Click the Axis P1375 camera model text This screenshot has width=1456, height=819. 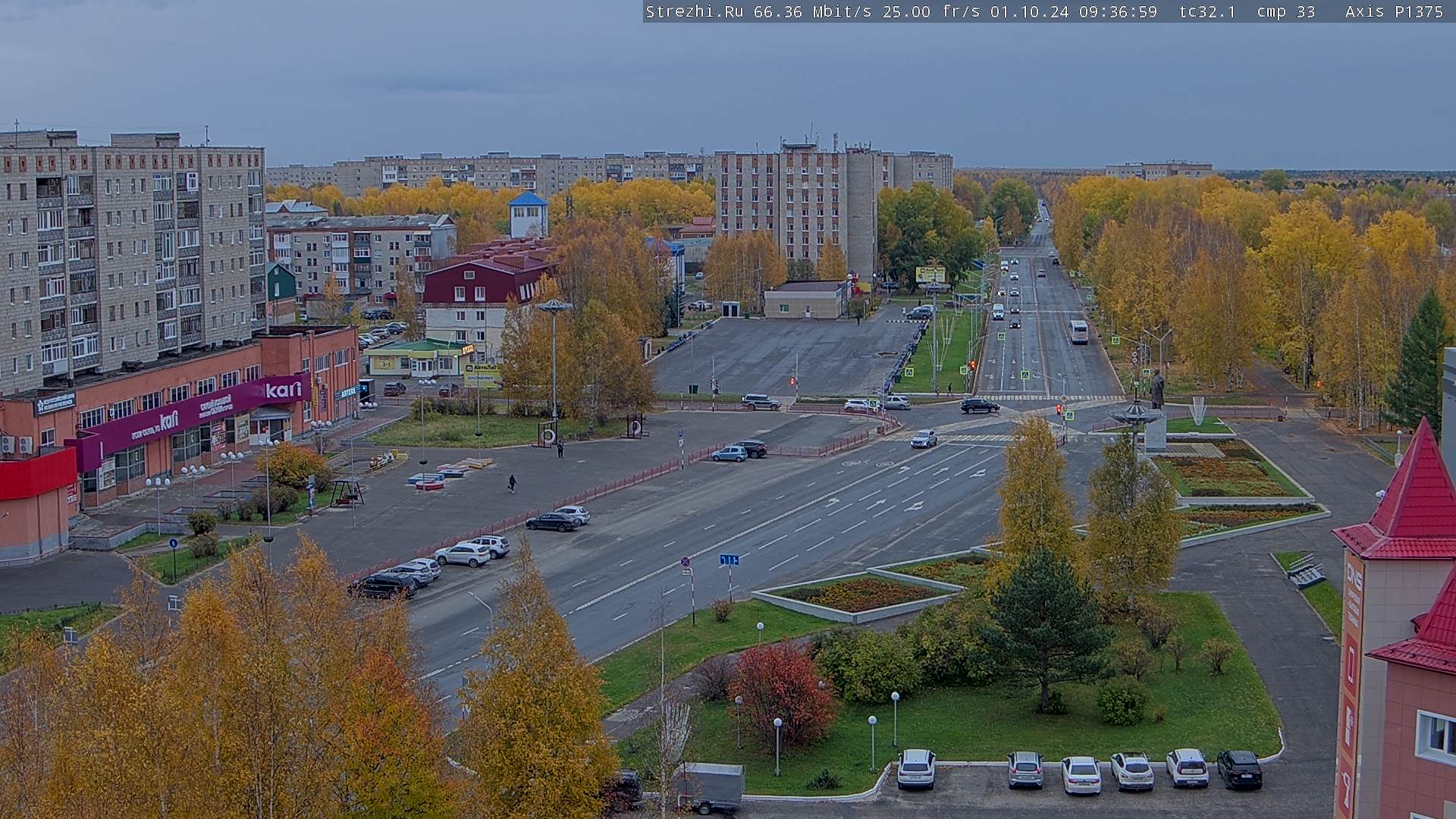1395,11
